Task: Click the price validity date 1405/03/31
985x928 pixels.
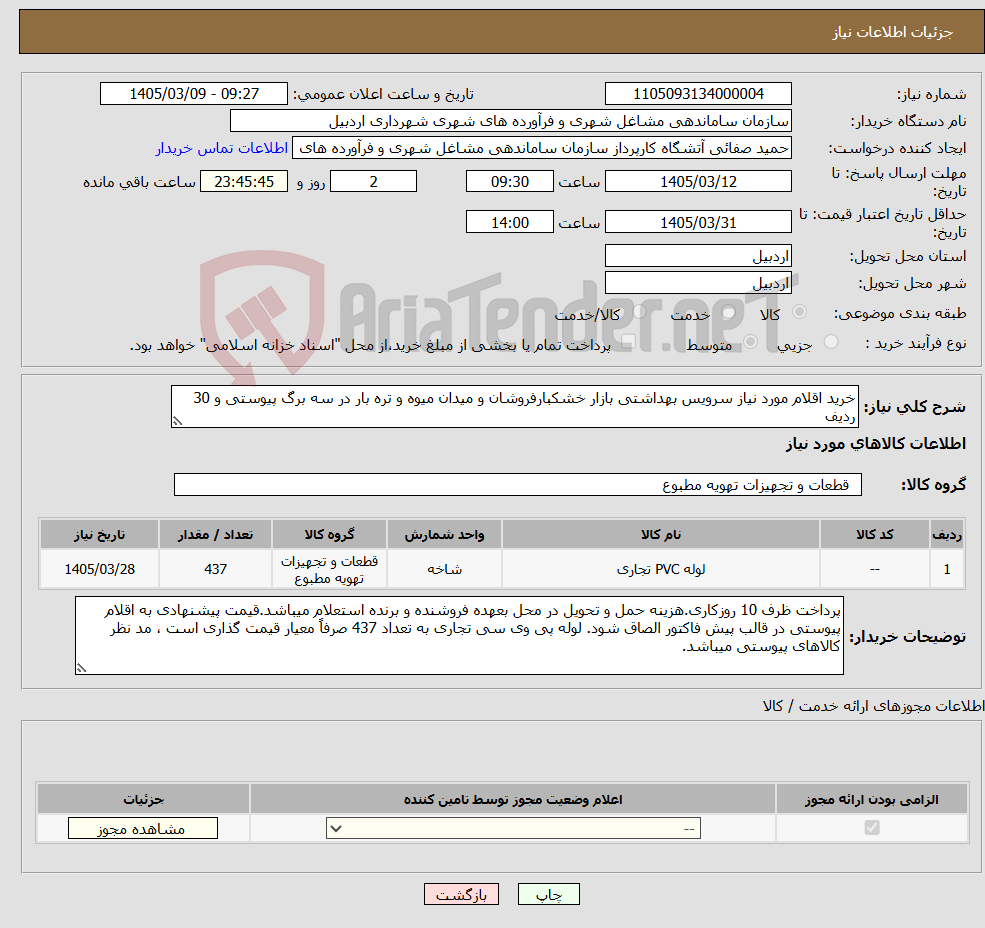Action: 698,222
